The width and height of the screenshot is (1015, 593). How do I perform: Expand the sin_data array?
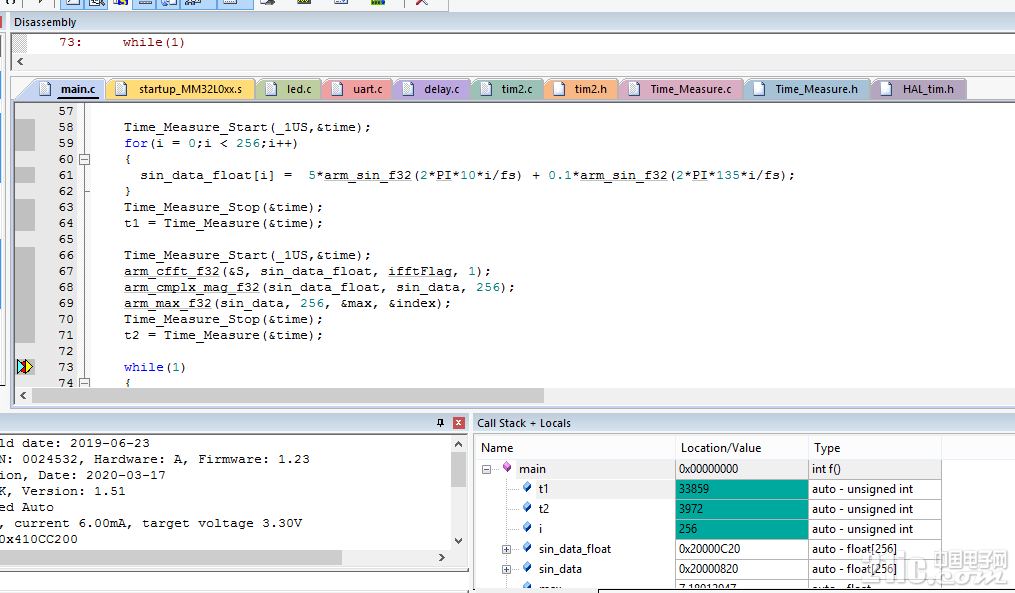(506, 570)
